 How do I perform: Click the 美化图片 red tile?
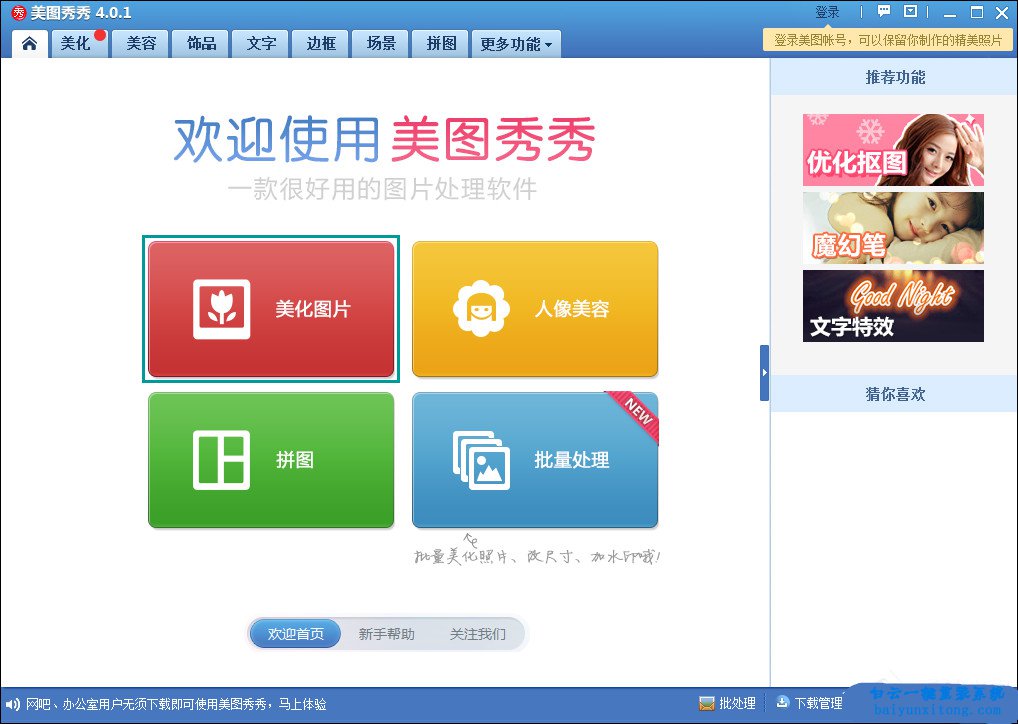coord(271,309)
